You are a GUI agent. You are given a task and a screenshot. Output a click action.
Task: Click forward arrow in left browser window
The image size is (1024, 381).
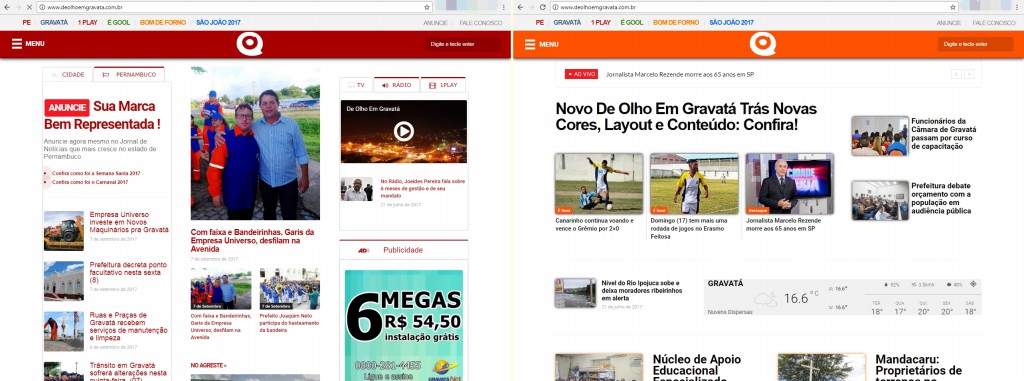coord(17,7)
